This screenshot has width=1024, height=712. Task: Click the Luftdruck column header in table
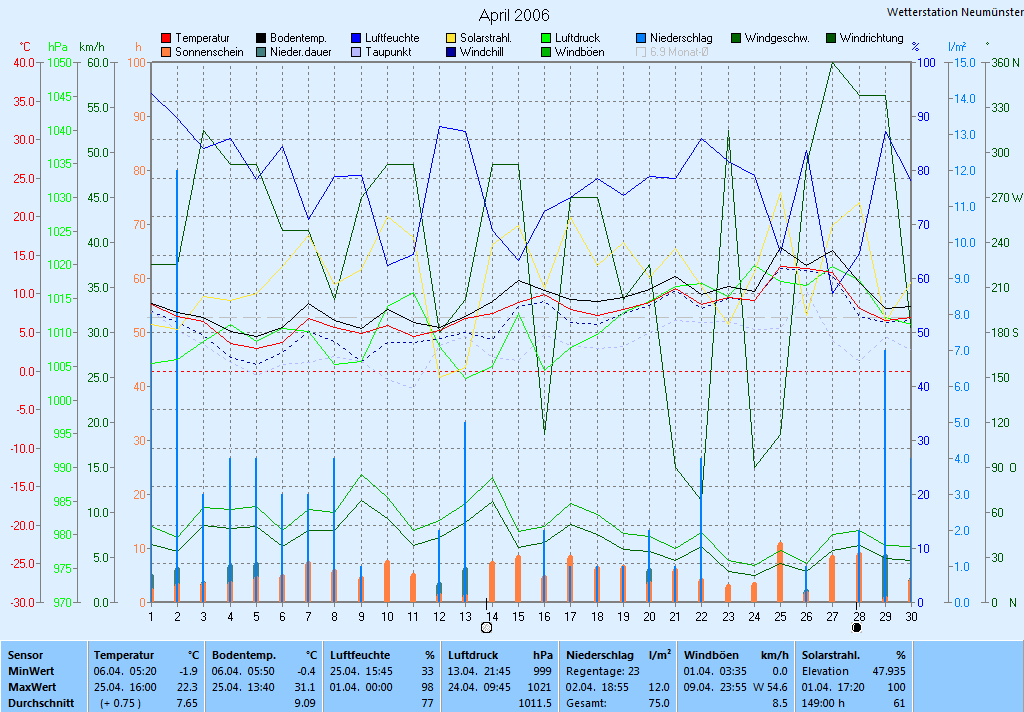click(x=474, y=655)
